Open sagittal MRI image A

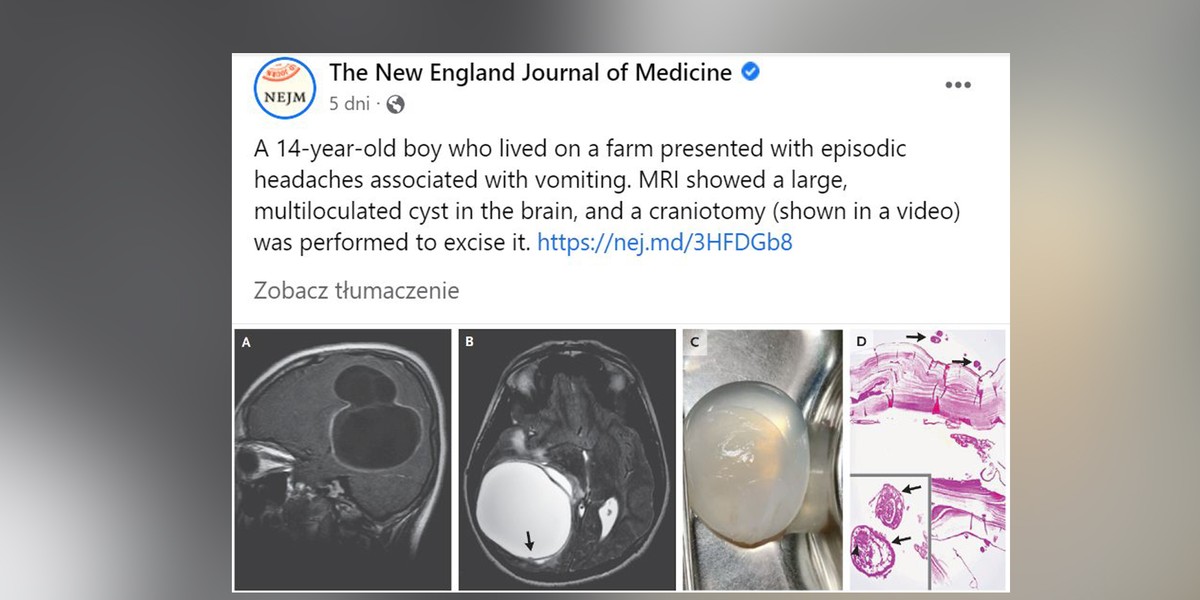point(343,459)
